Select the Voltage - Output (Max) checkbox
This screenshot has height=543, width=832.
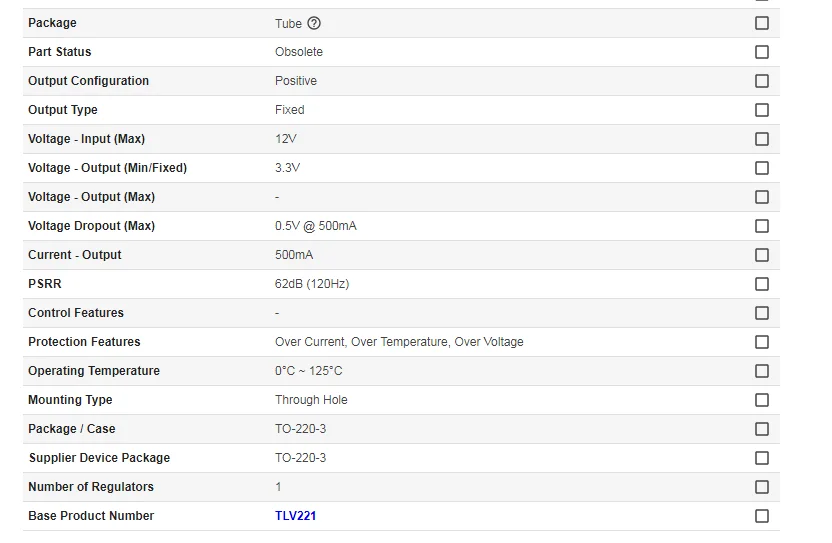pyautogui.click(x=762, y=197)
